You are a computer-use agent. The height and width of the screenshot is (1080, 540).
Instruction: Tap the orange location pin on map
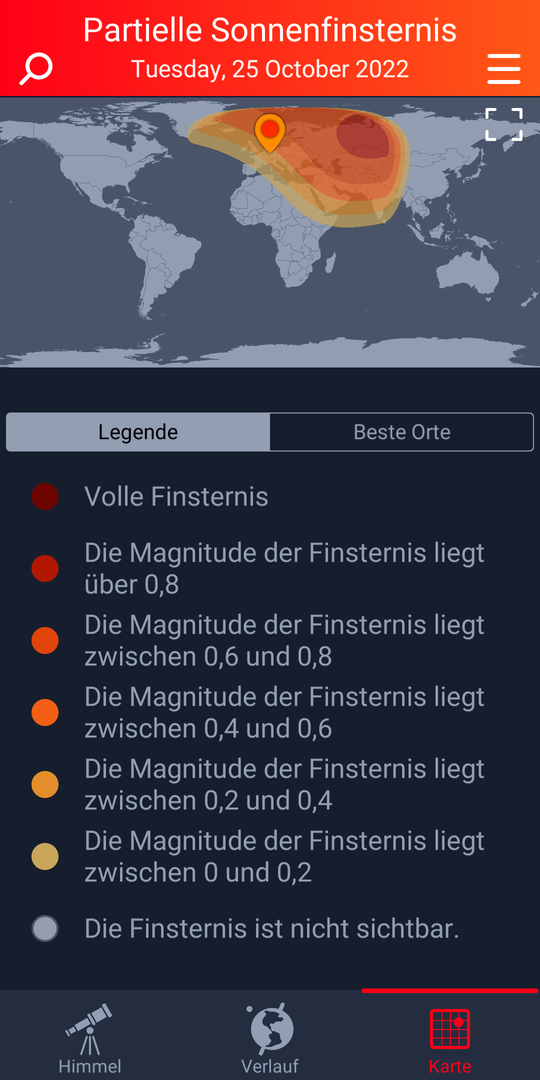[x=270, y=134]
